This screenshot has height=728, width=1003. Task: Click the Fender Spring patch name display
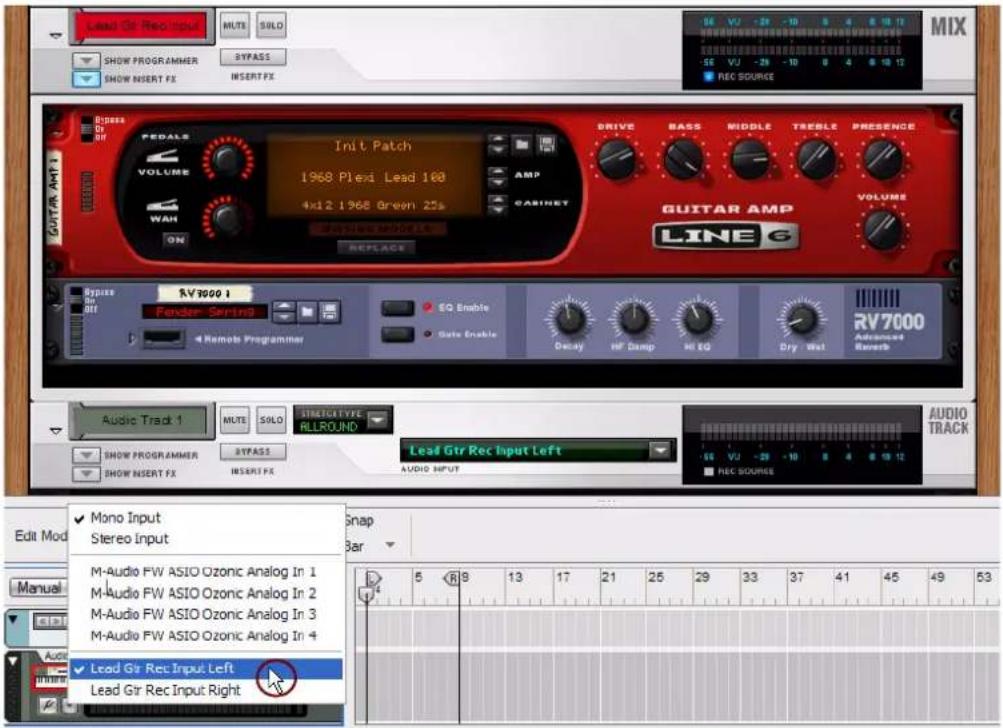pos(205,312)
